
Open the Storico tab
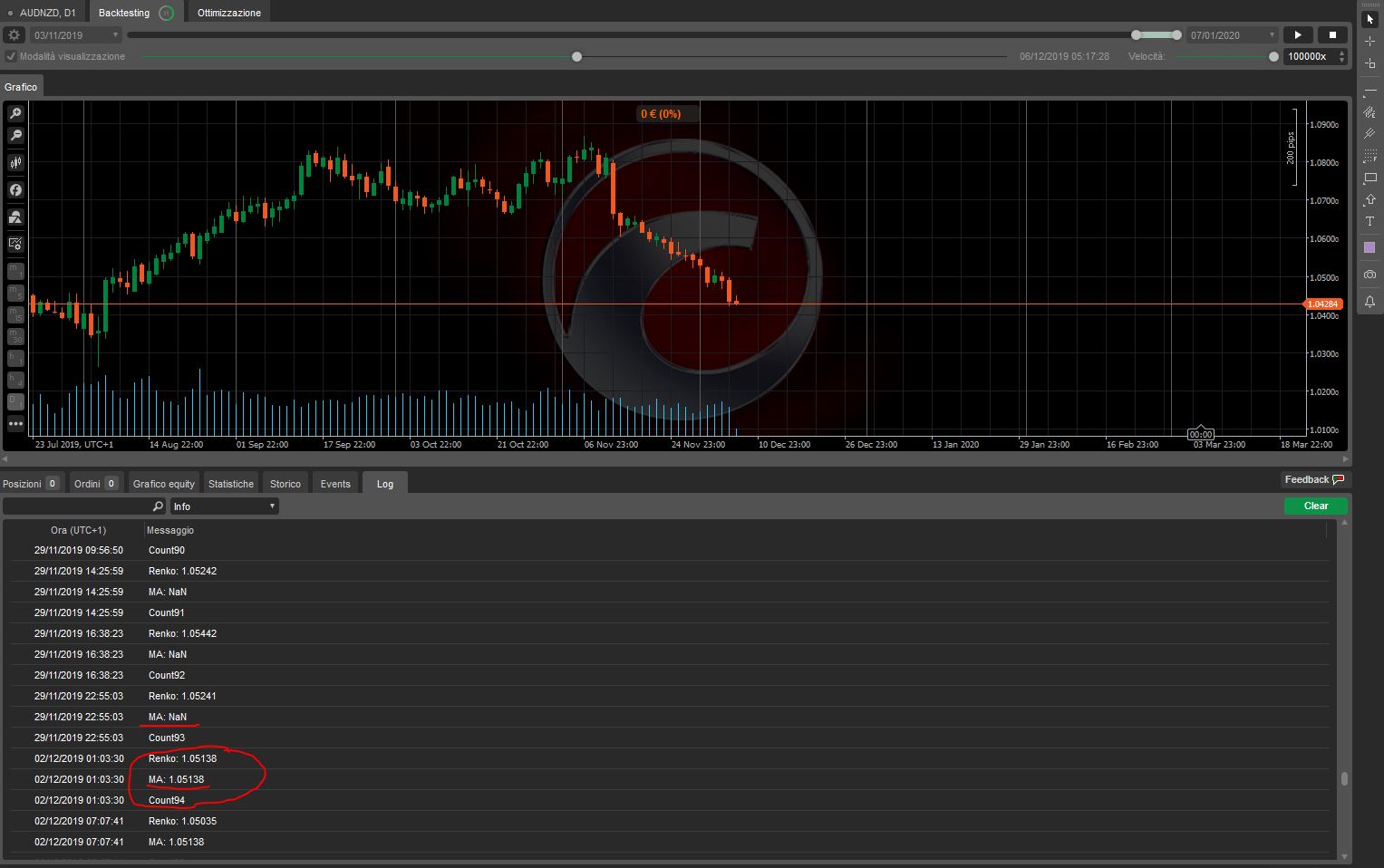click(286, 484)
